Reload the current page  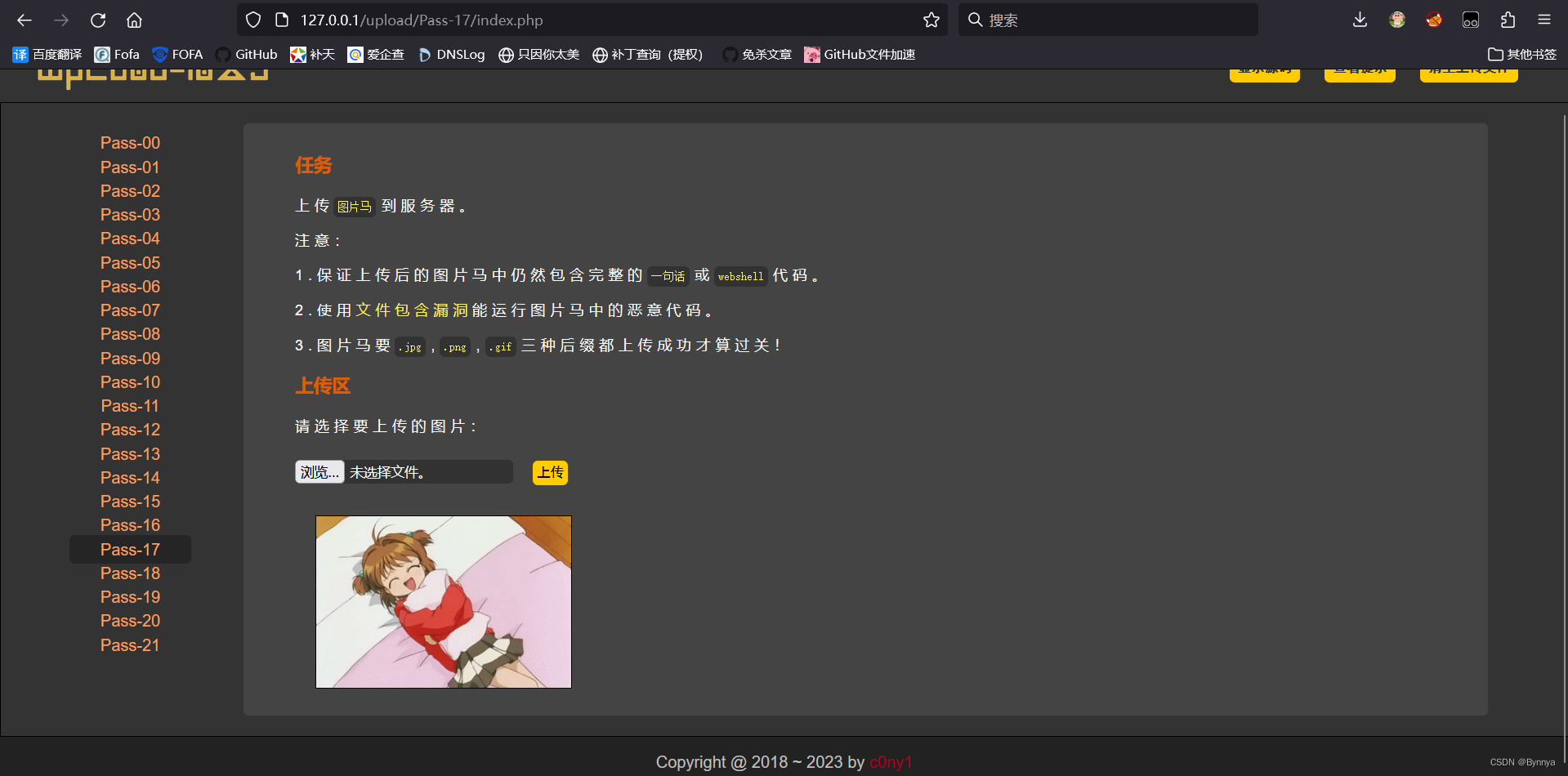pos(98,20)
